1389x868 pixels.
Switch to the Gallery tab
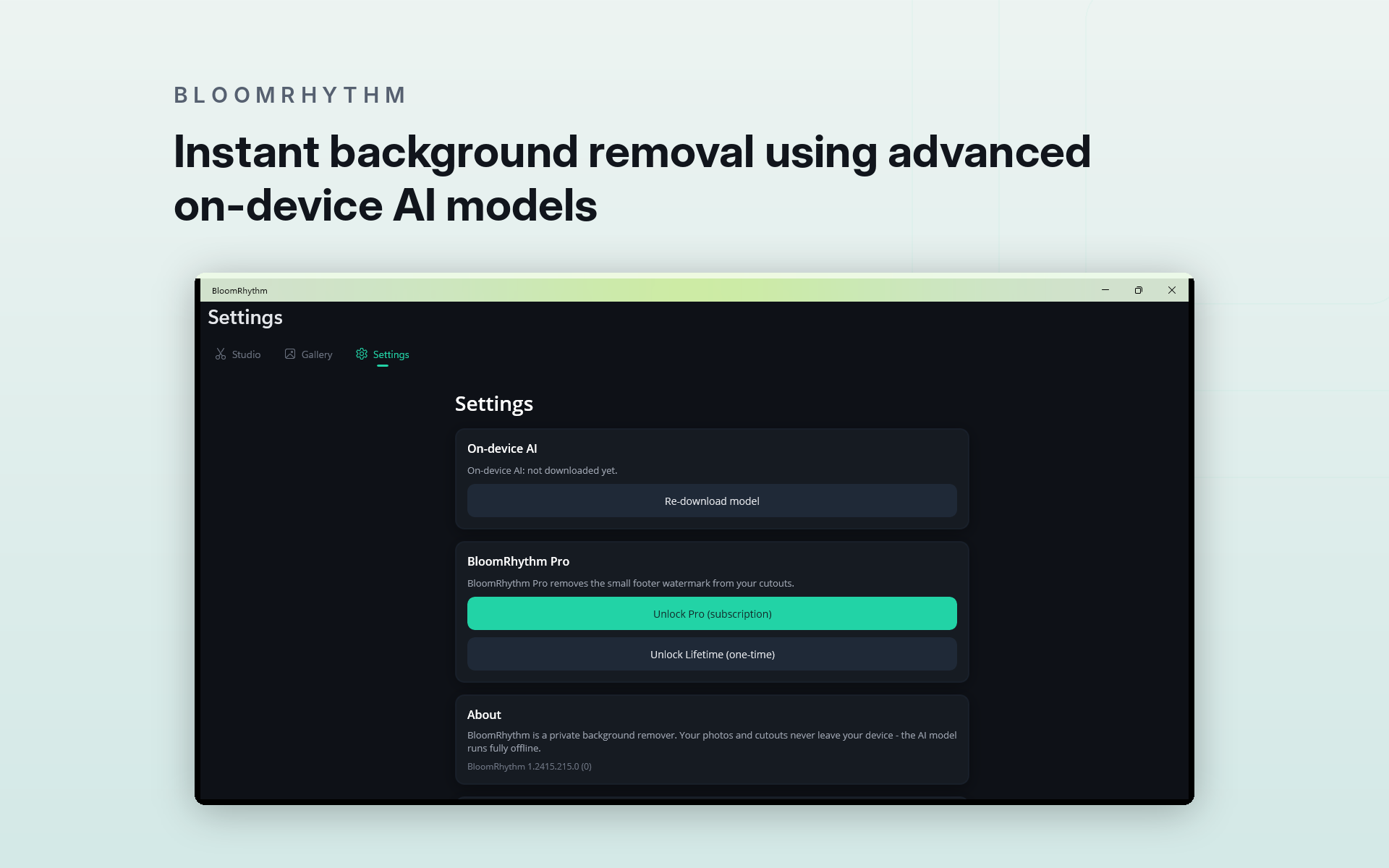coord(308,354)
